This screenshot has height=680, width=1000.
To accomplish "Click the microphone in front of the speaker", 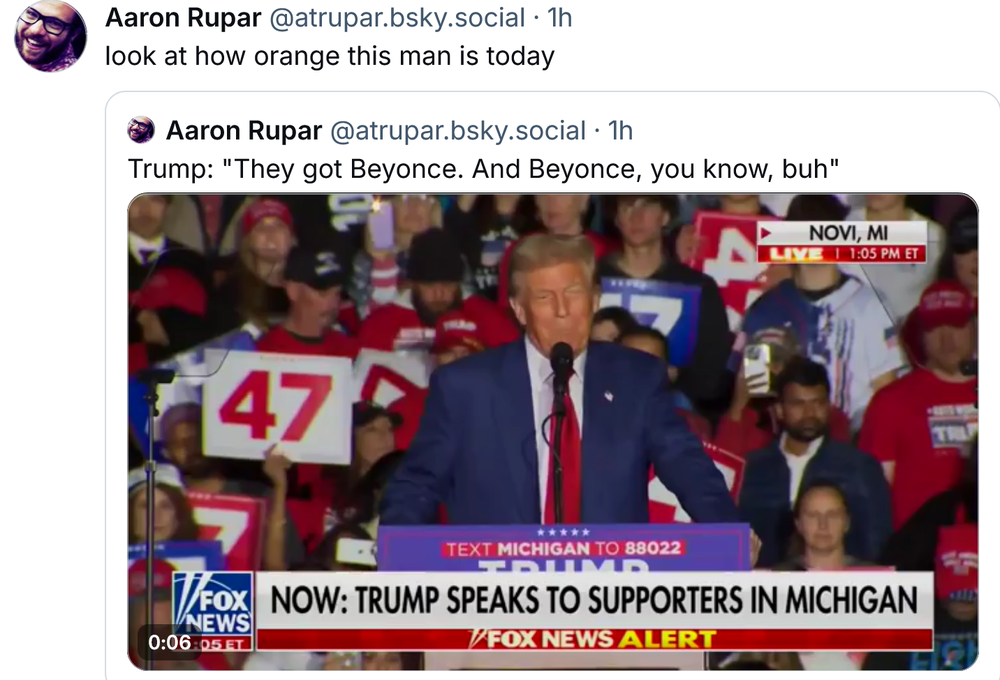I will pos(562,362).
